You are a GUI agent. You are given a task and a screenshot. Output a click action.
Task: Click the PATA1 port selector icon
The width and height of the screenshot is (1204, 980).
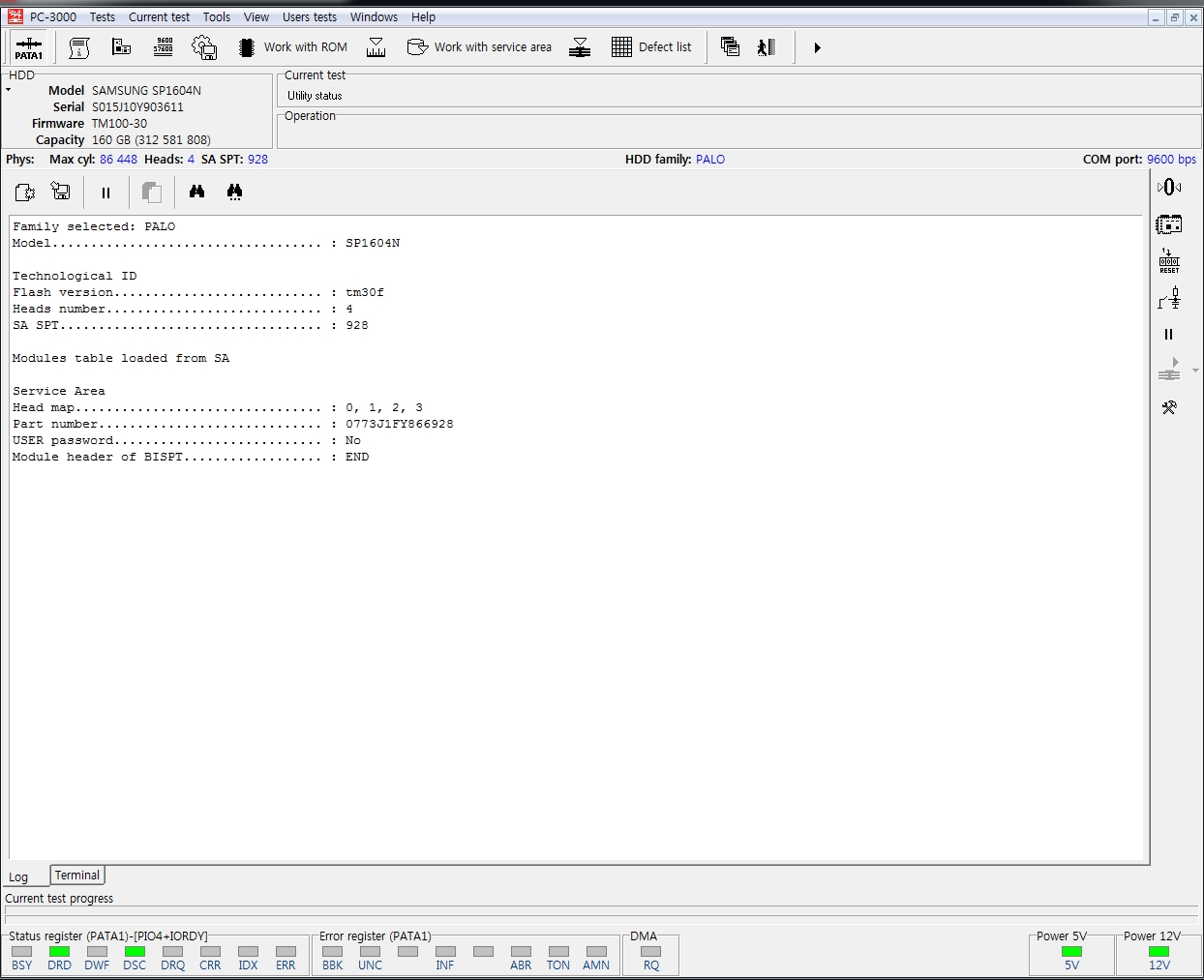click(x=29, y=47)
